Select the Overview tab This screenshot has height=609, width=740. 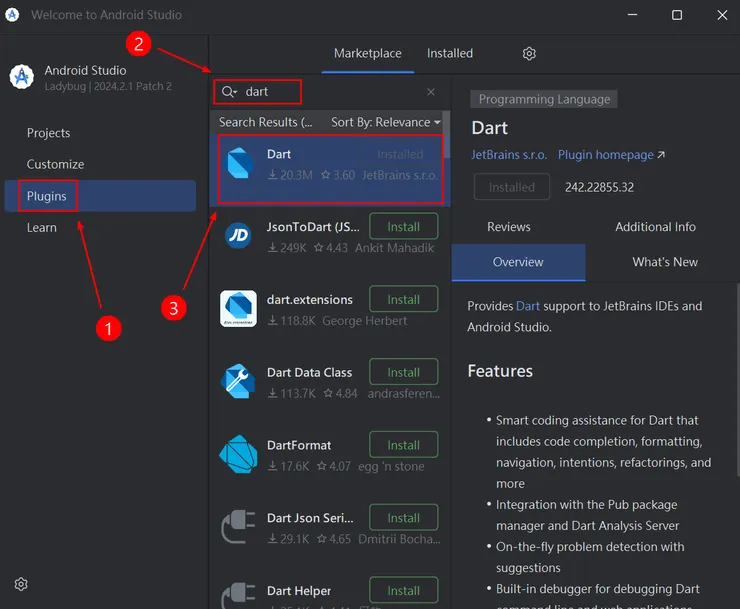[518, 262]
